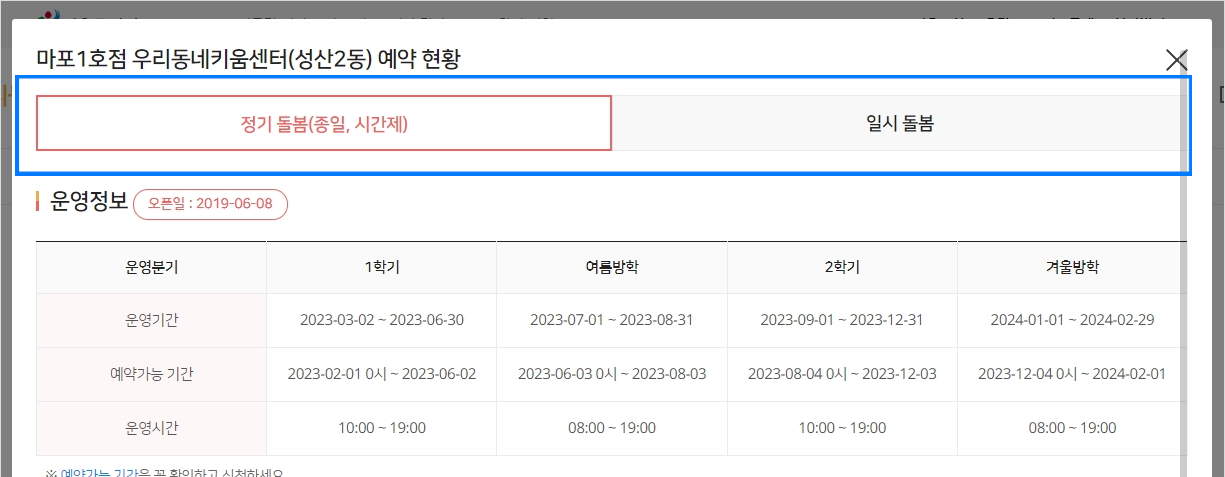This screenshot has width=1225, height=477.
Task: Click the cell 2023-07-01 ~ 2023-08-31
Action: (x=612, y=320)
